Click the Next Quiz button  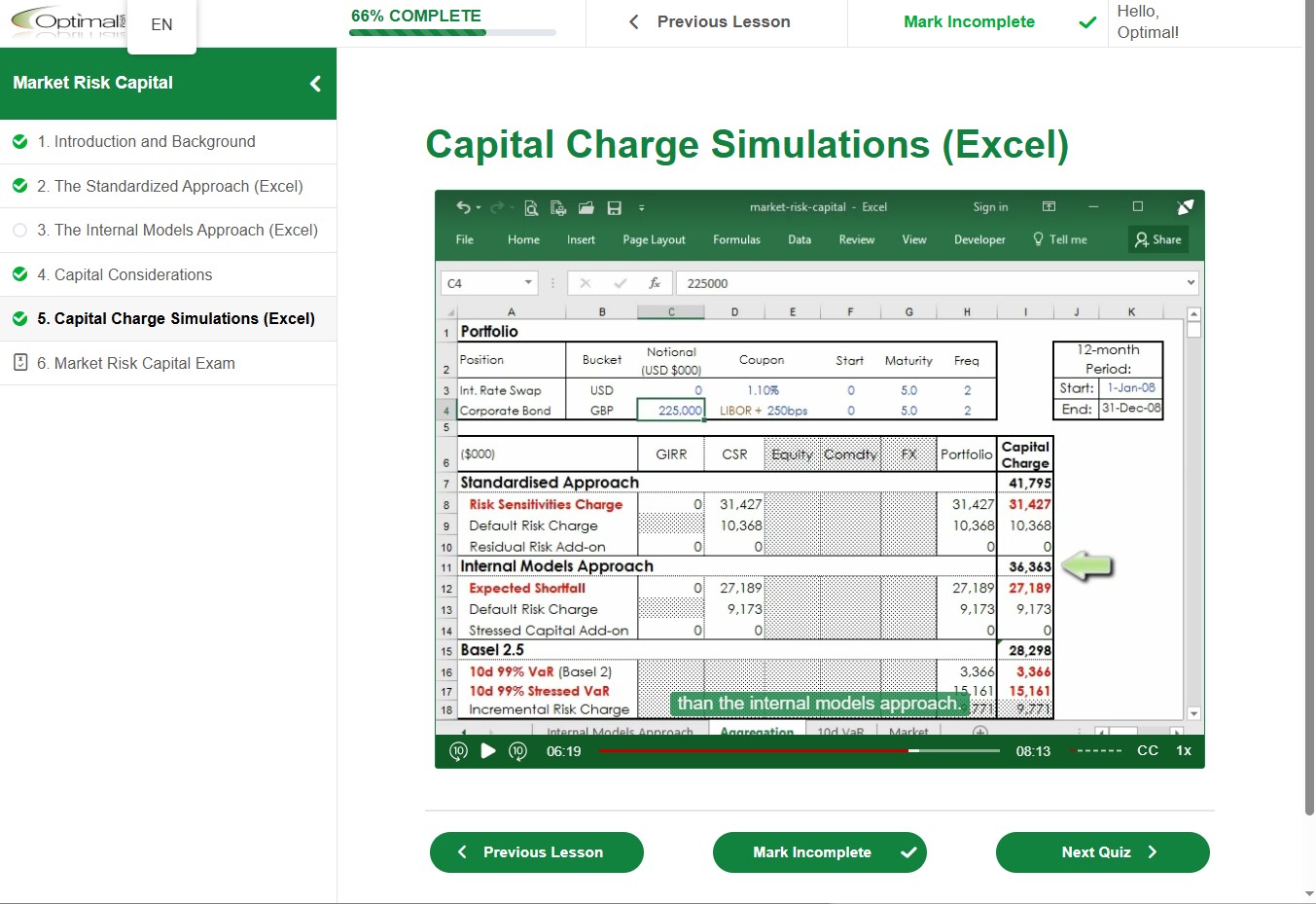[1102, 852]
